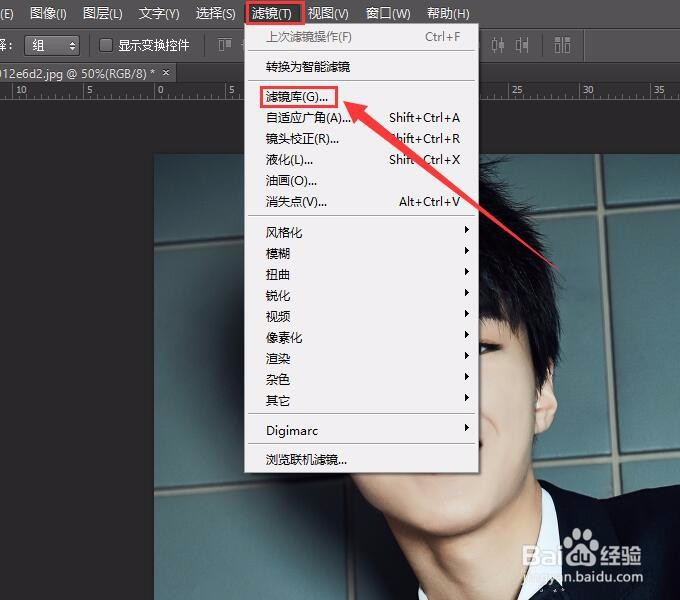This screenshot has height=600, width=680.
Task: Open the 滤镜(T) menu
Action: click(272, 13)
